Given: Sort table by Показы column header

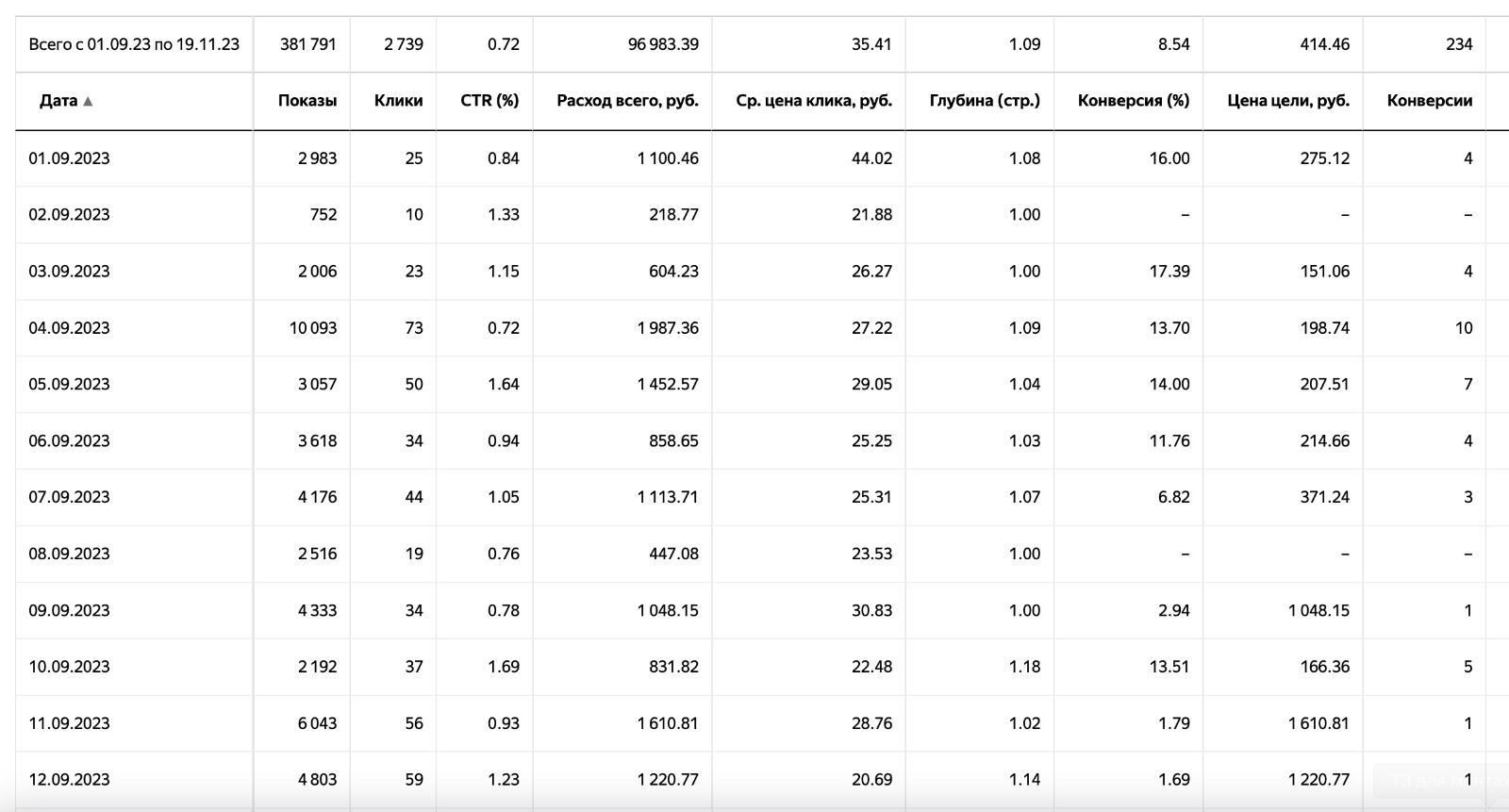Looking at the screenshot, I should (x=307, y=101).
